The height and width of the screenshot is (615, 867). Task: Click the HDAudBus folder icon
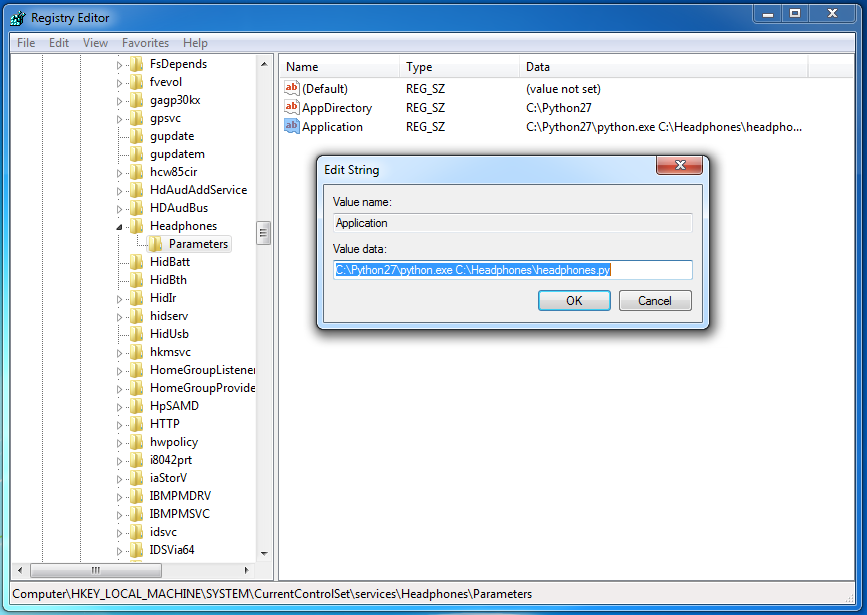pyautogui.click(x=137, y=208)
